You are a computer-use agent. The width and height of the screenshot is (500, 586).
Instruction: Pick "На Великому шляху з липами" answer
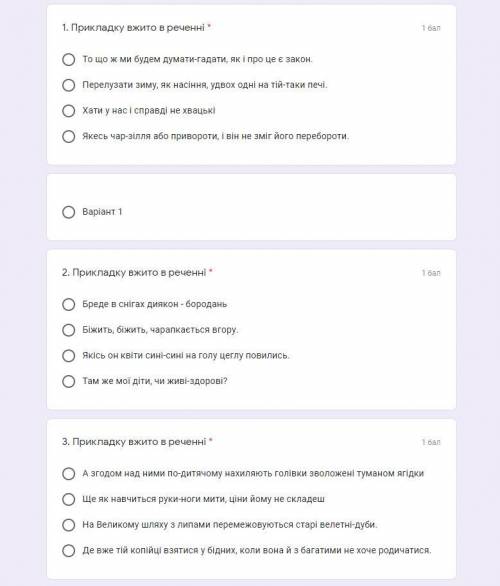click(69, 525)
